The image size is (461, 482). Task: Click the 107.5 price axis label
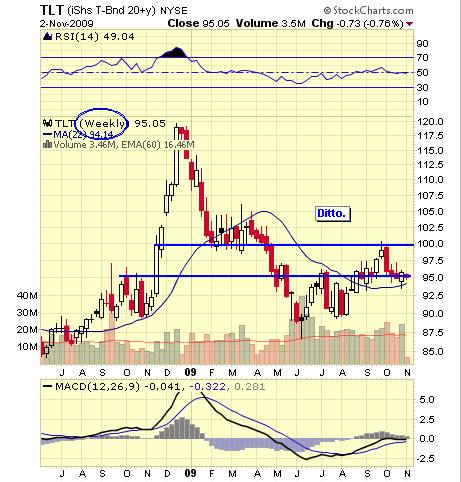430,195
